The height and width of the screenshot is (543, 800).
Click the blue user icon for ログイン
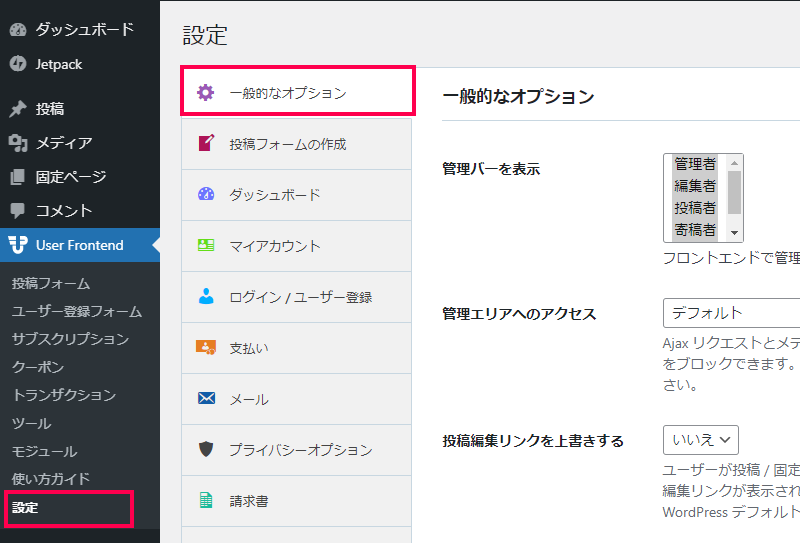(206, 297)
